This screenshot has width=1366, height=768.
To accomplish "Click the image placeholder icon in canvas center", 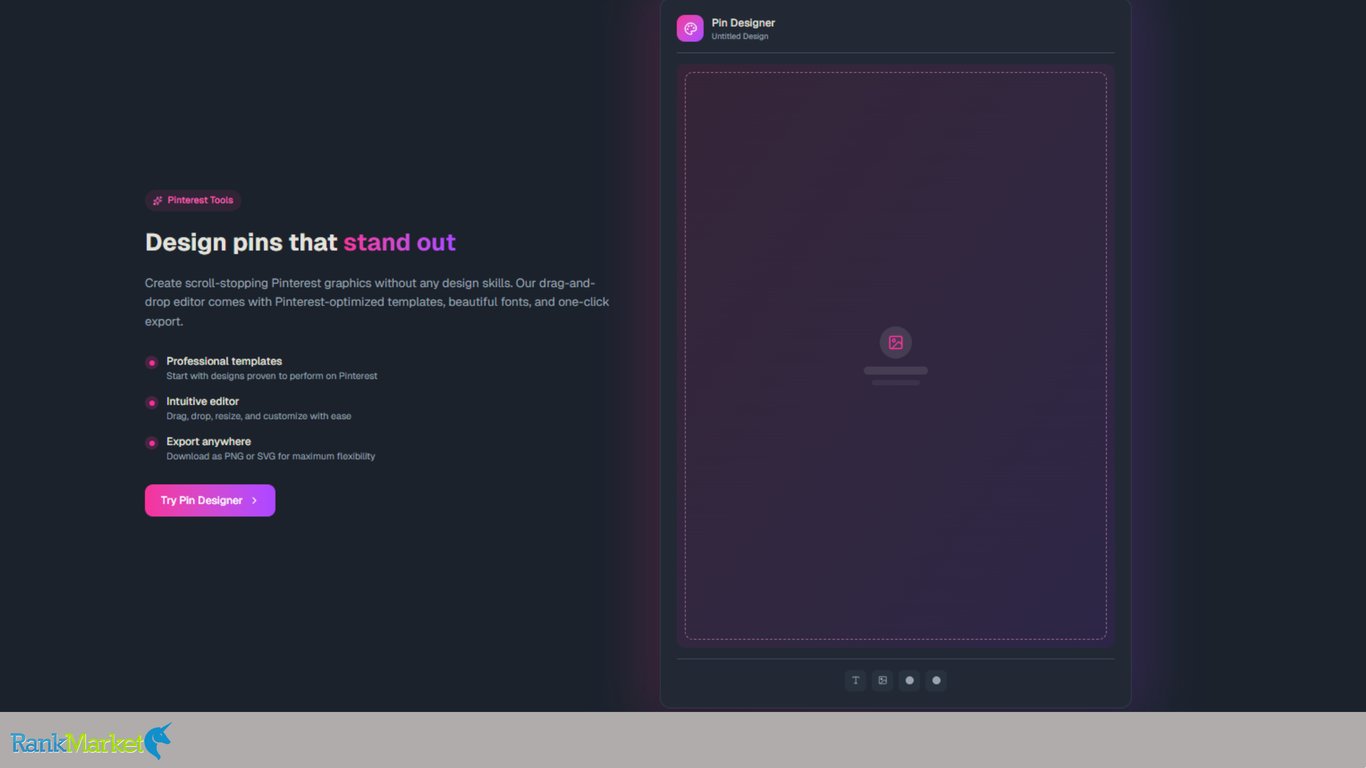I will point(896,342).
